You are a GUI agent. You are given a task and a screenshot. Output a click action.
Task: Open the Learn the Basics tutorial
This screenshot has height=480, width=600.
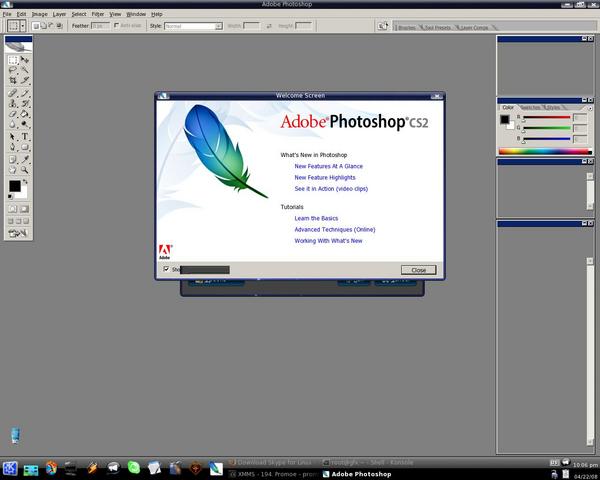click(316, 218)
